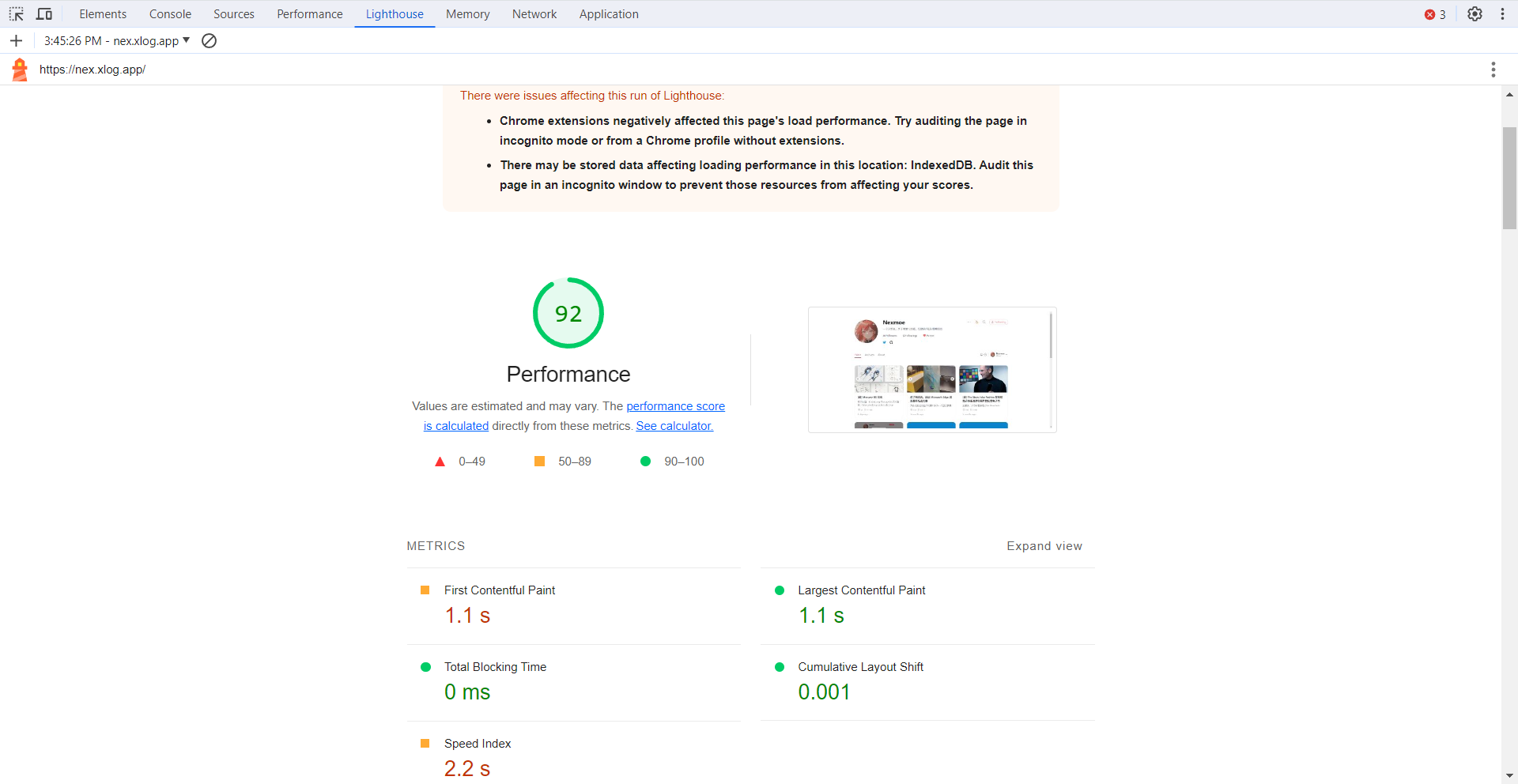Click the Lighthouse logo icon
The width and height of the screenshot is (1518, 784).
tap(20, 70)
